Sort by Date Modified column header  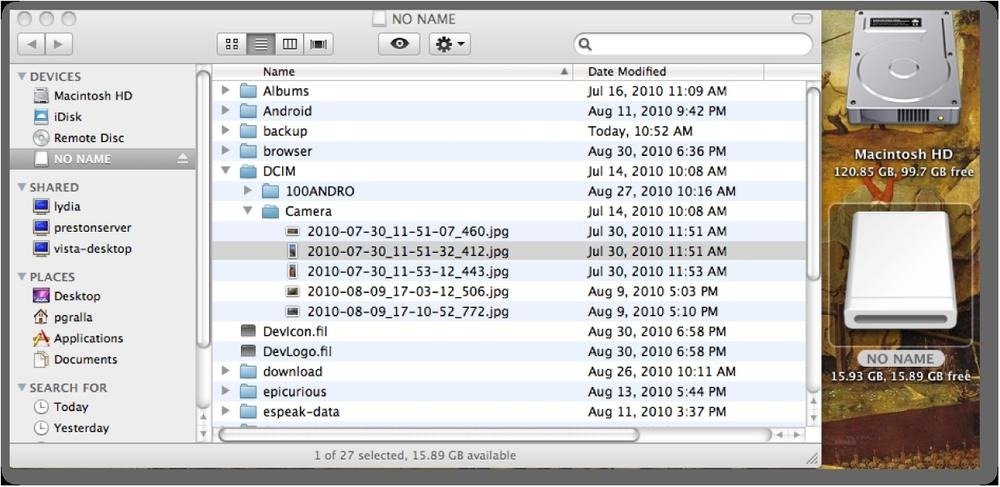(x=668, y=71)
